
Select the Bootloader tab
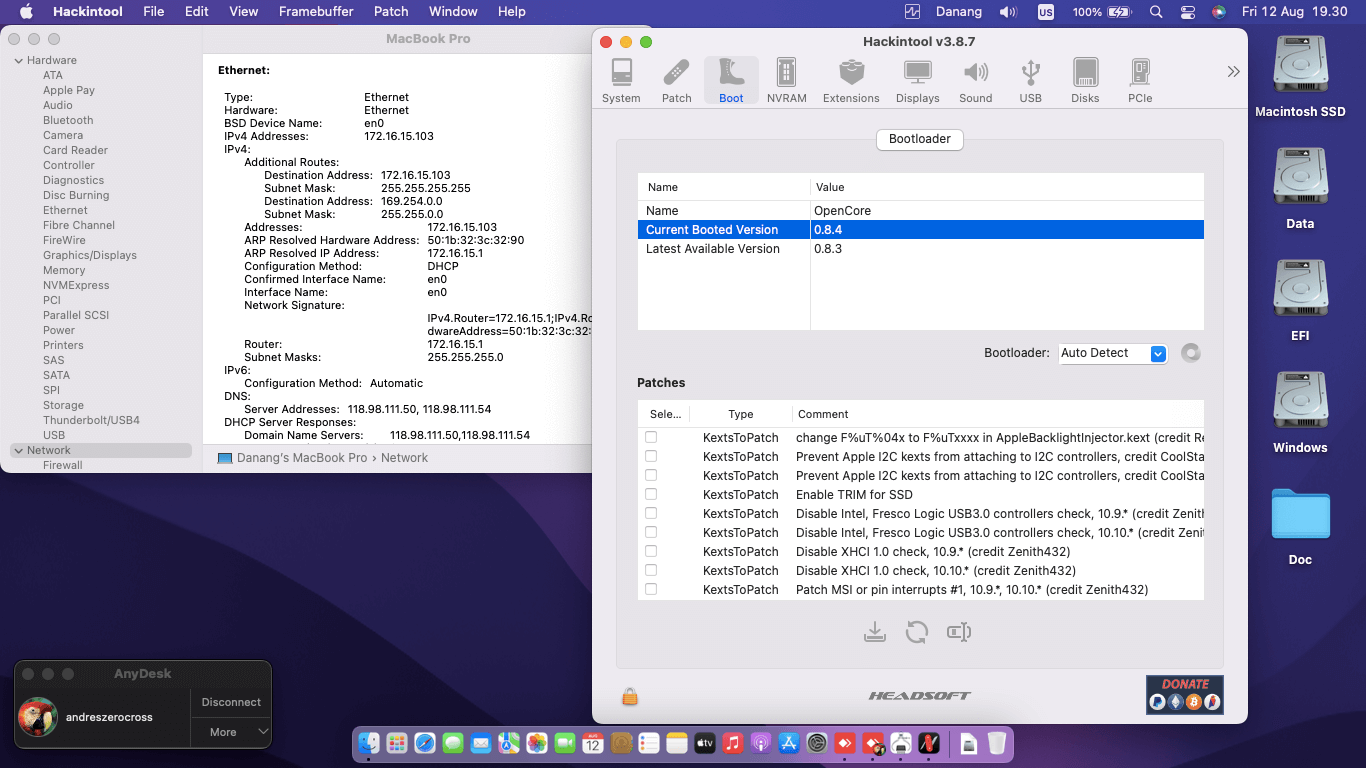919,139
